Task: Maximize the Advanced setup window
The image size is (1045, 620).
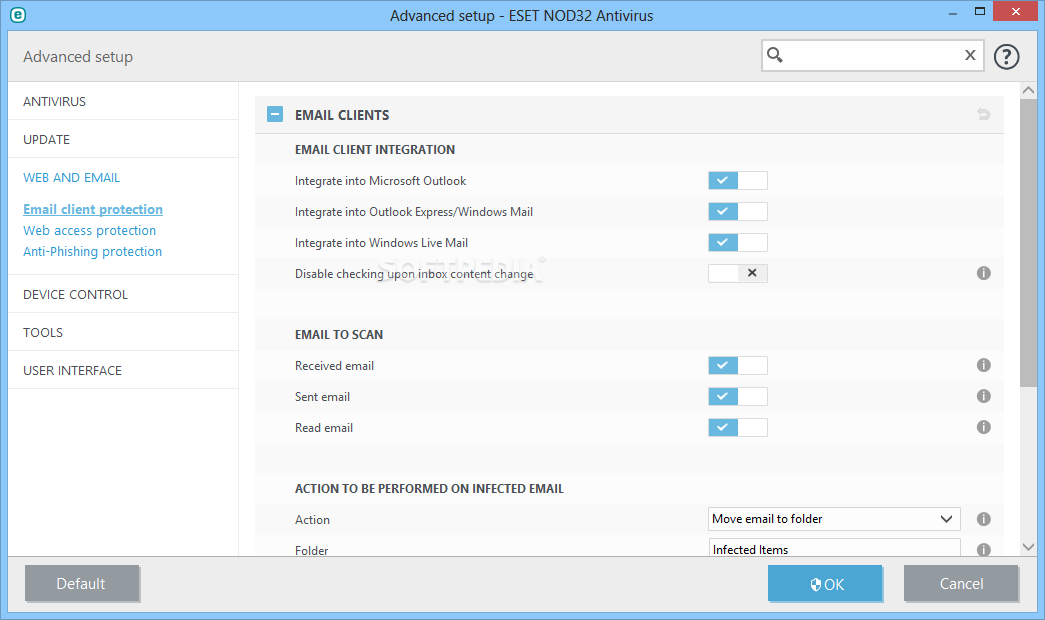Action: (x=980, y=11)
